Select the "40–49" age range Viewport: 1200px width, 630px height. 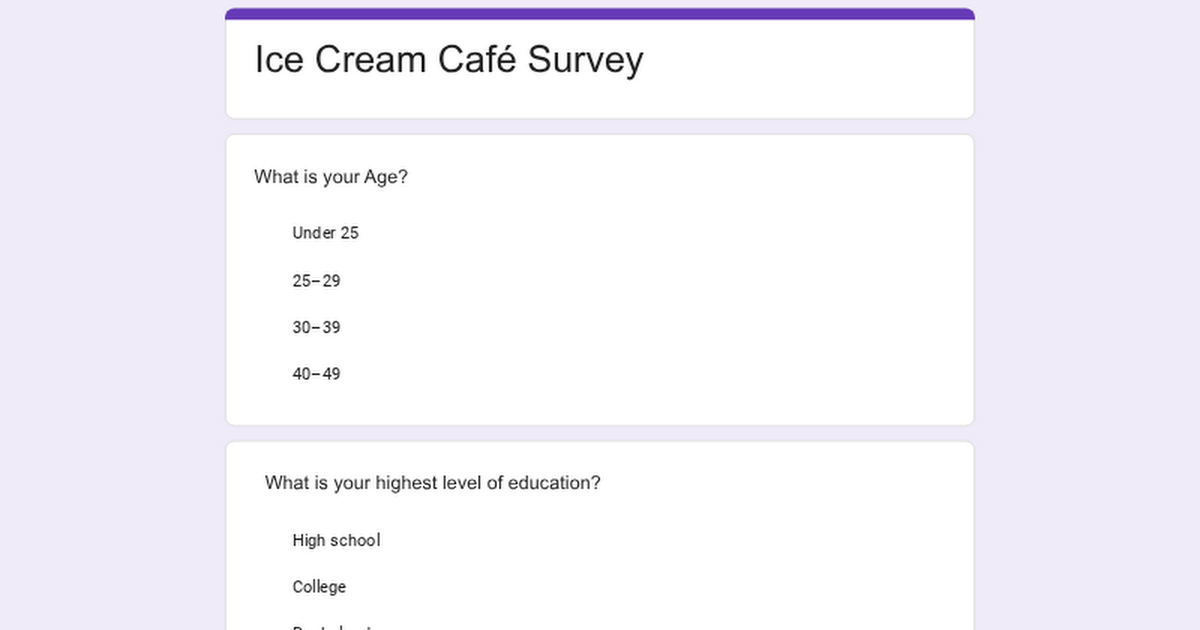pyautogui.click(x=316, y=374)
